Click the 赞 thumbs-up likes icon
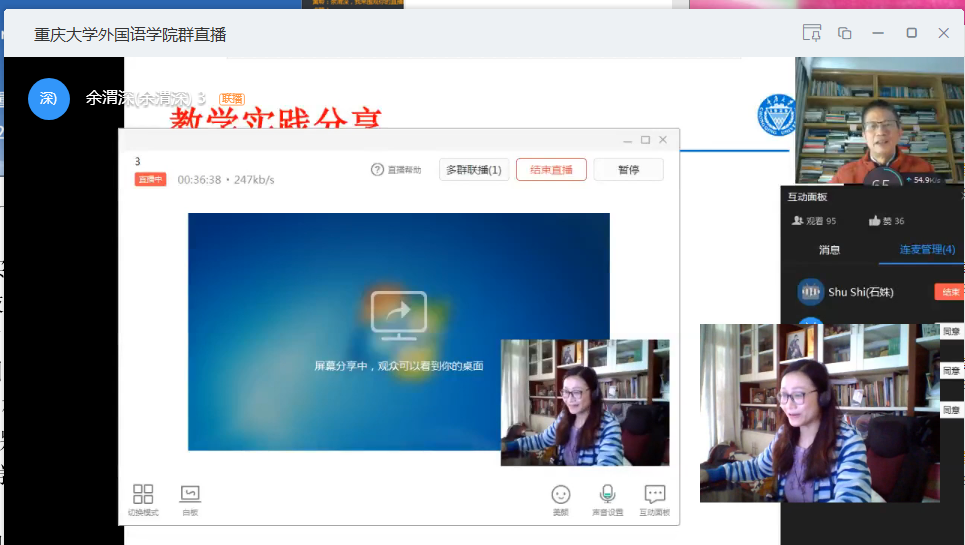The image size is (965, 545). (x=875, y=221)
